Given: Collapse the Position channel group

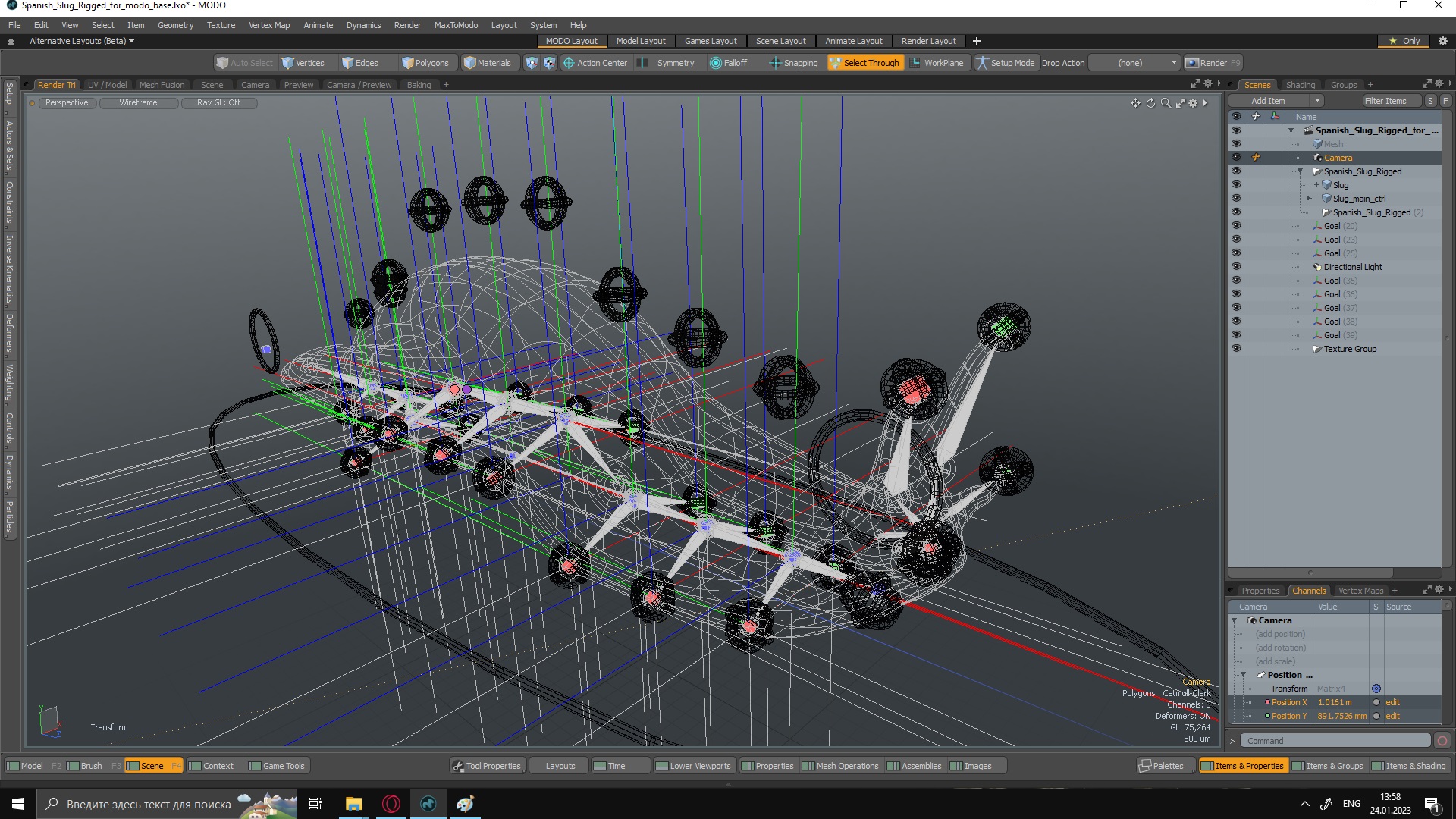Looking at the screenshot, I should click(x=1243, y=675).
